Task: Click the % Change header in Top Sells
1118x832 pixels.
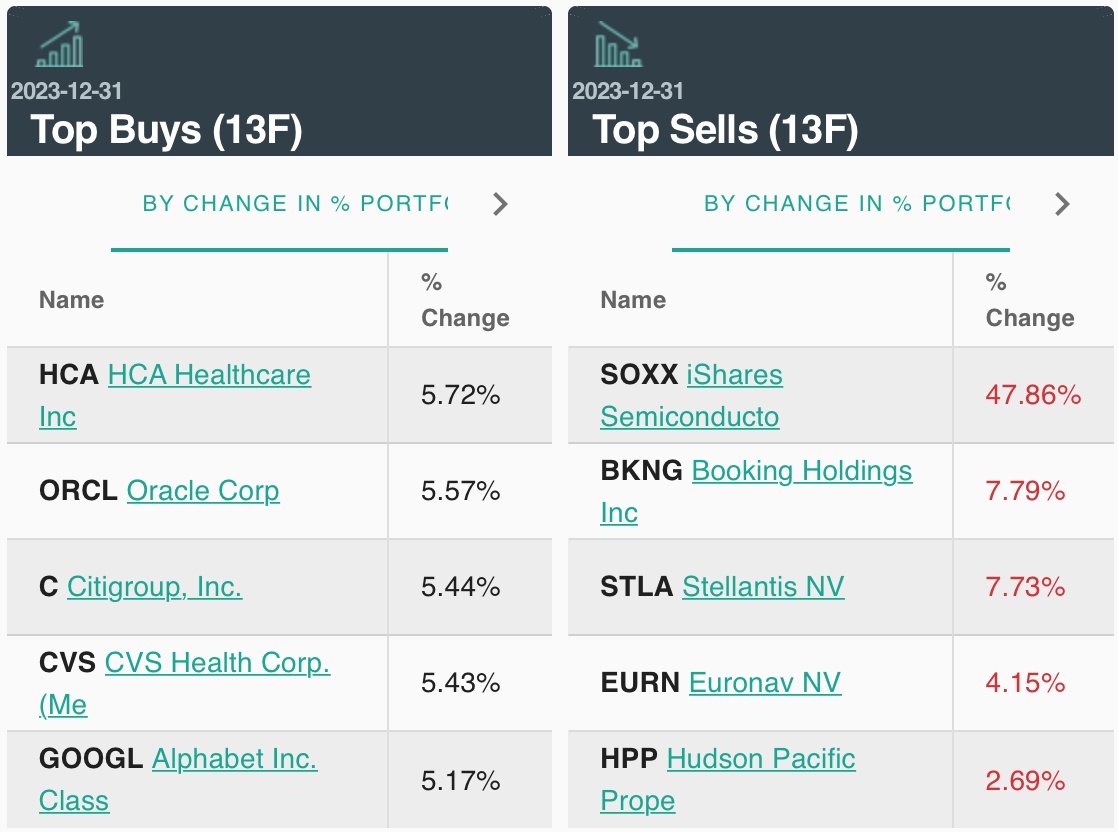Action: (x=1029, y=300)
